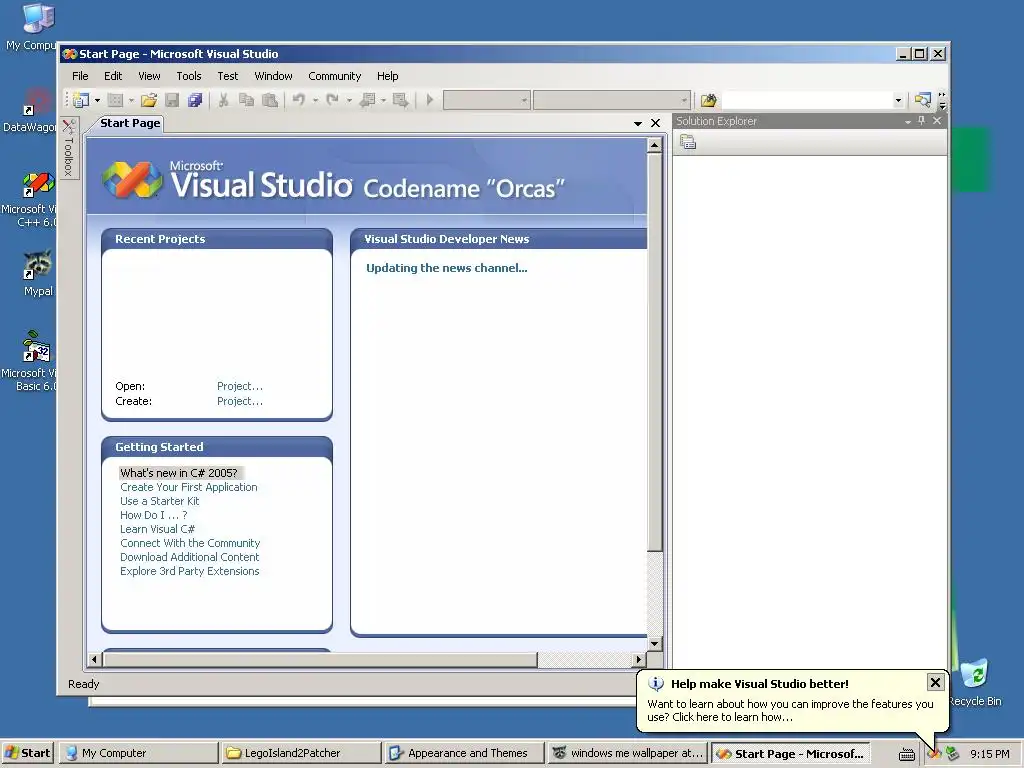The height and width of the screenshot is (768, 1024).
Task: Open the Community menu
Action: (x=334, y=76)
